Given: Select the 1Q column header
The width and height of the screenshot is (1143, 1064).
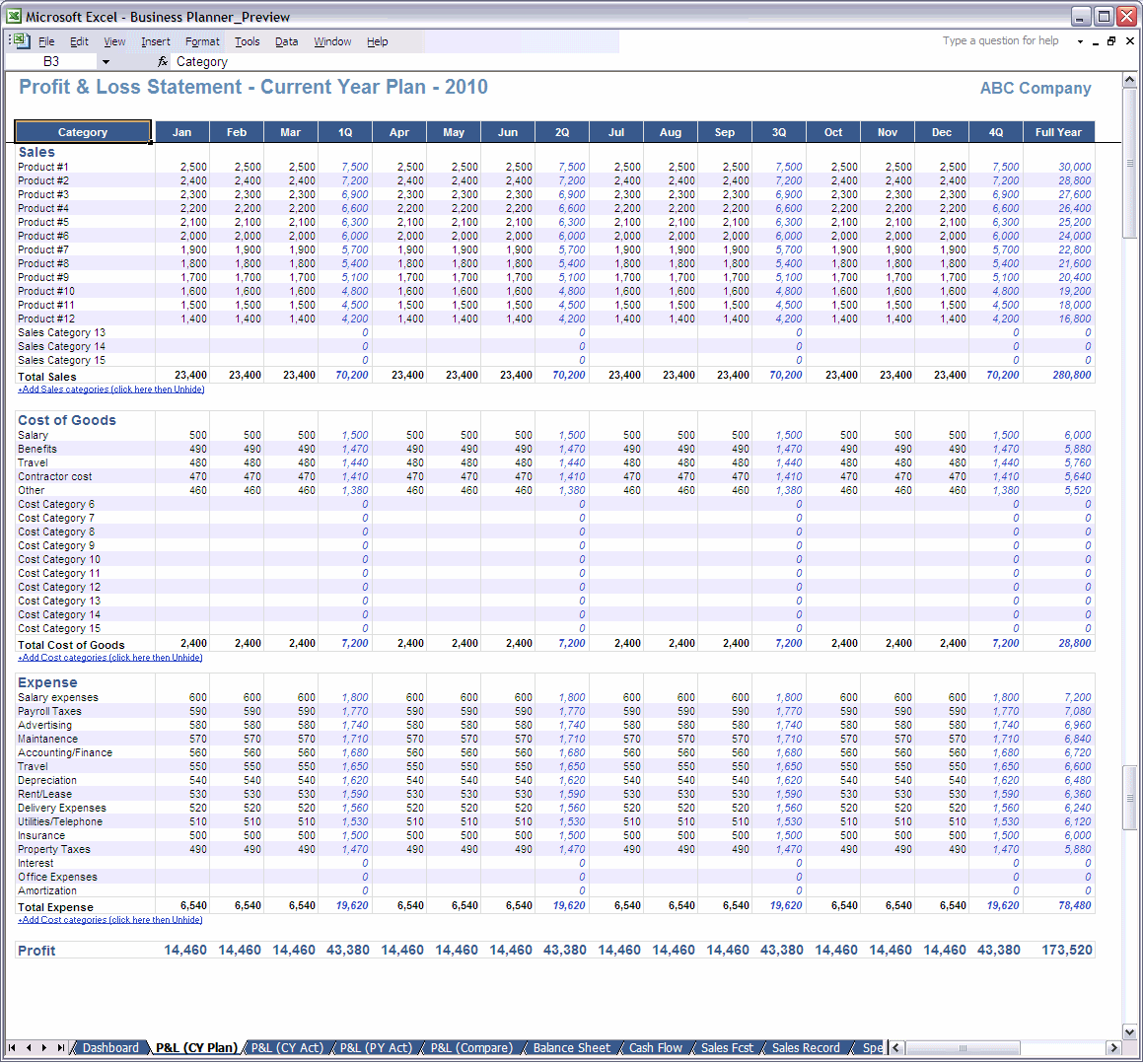Looking at the screenshot, I should pos(345,132).
